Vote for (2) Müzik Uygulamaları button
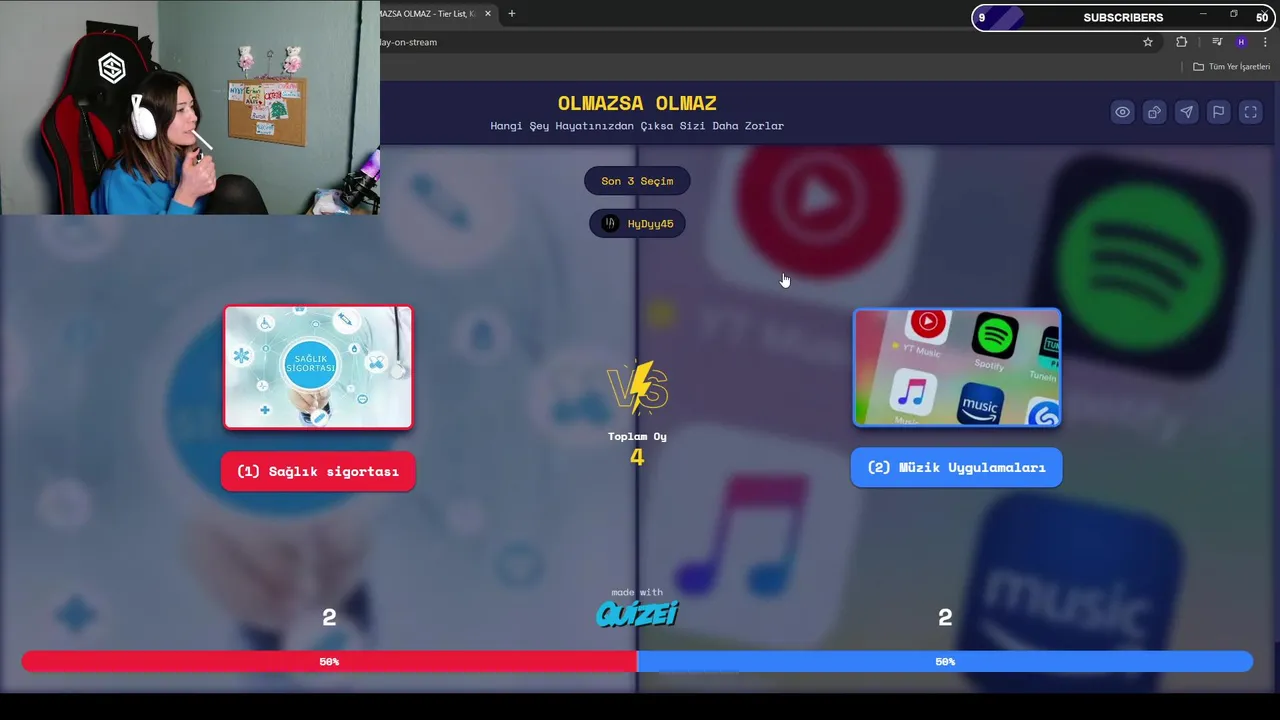 coord(956,467)
